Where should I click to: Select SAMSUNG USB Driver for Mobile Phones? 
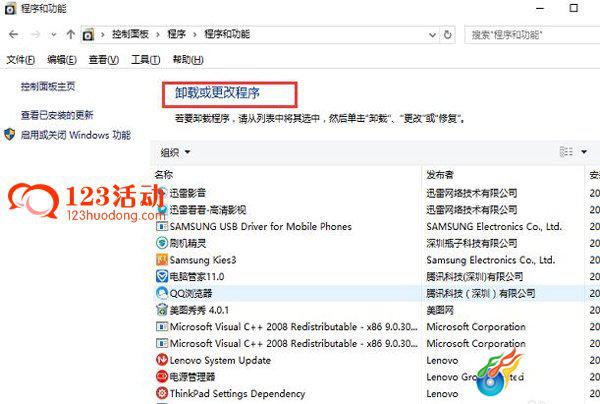point(261,226)
